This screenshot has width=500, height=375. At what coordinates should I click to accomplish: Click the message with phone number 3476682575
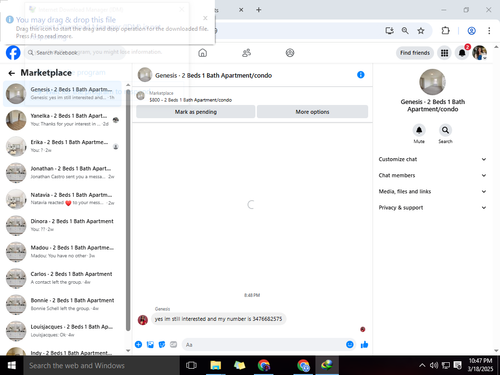coord(218,319)
